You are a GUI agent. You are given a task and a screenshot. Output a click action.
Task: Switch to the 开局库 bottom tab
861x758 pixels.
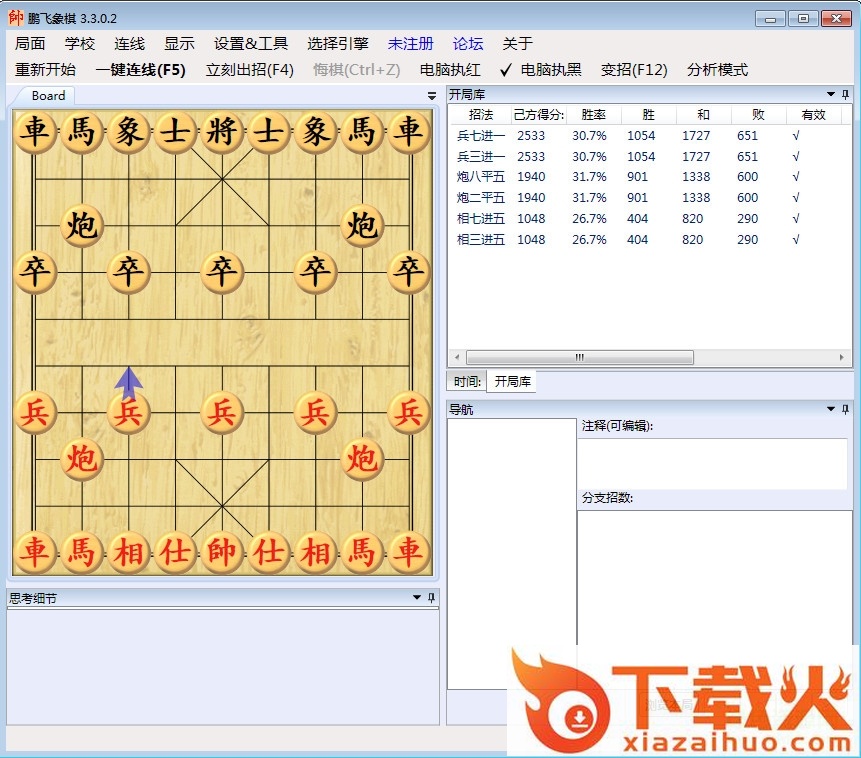point(512,381)
